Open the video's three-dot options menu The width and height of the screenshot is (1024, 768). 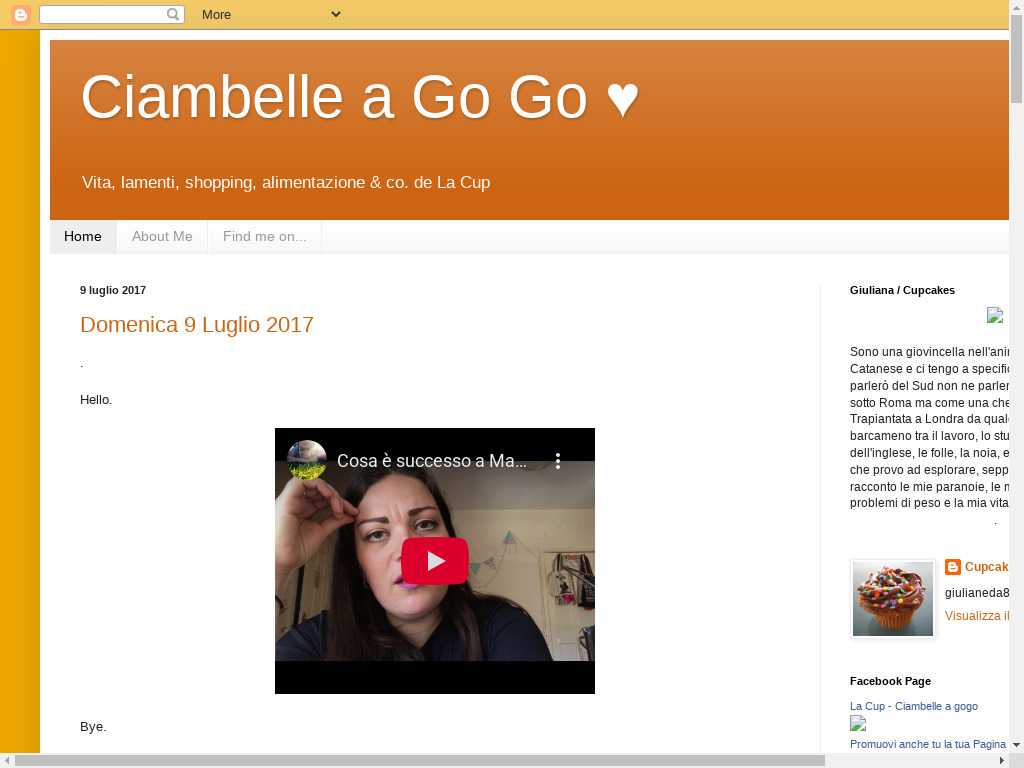[x=558, y=461]
